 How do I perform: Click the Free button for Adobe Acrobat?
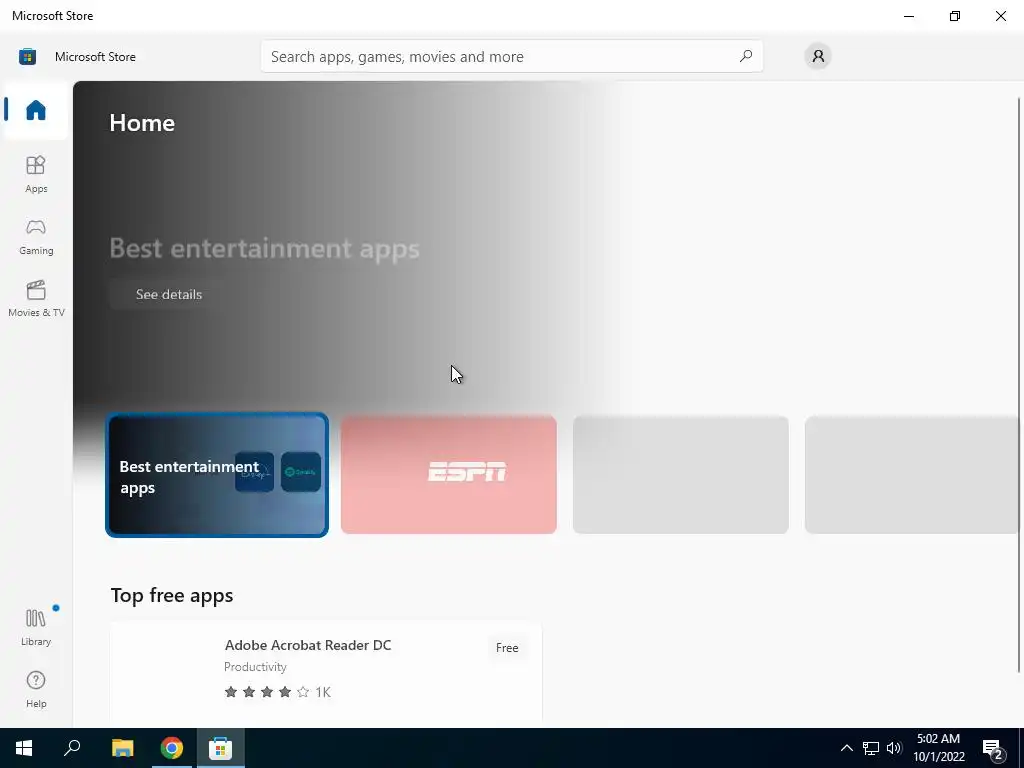pos(507,648)
